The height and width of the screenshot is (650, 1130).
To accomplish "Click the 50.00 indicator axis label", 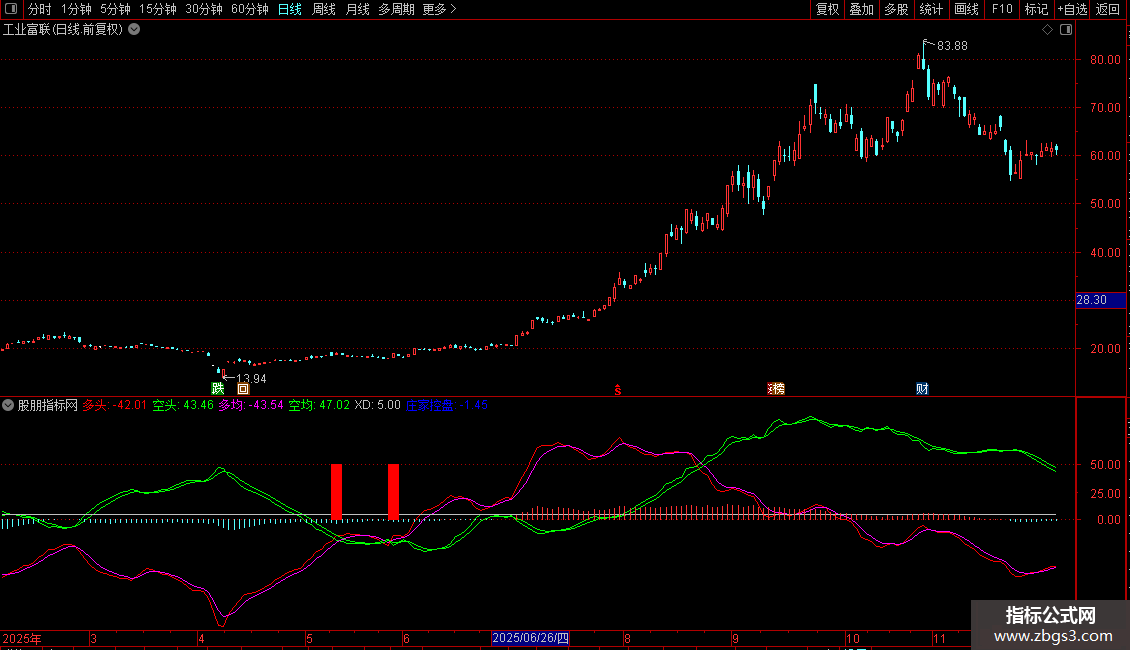I will coord(1105,465).
